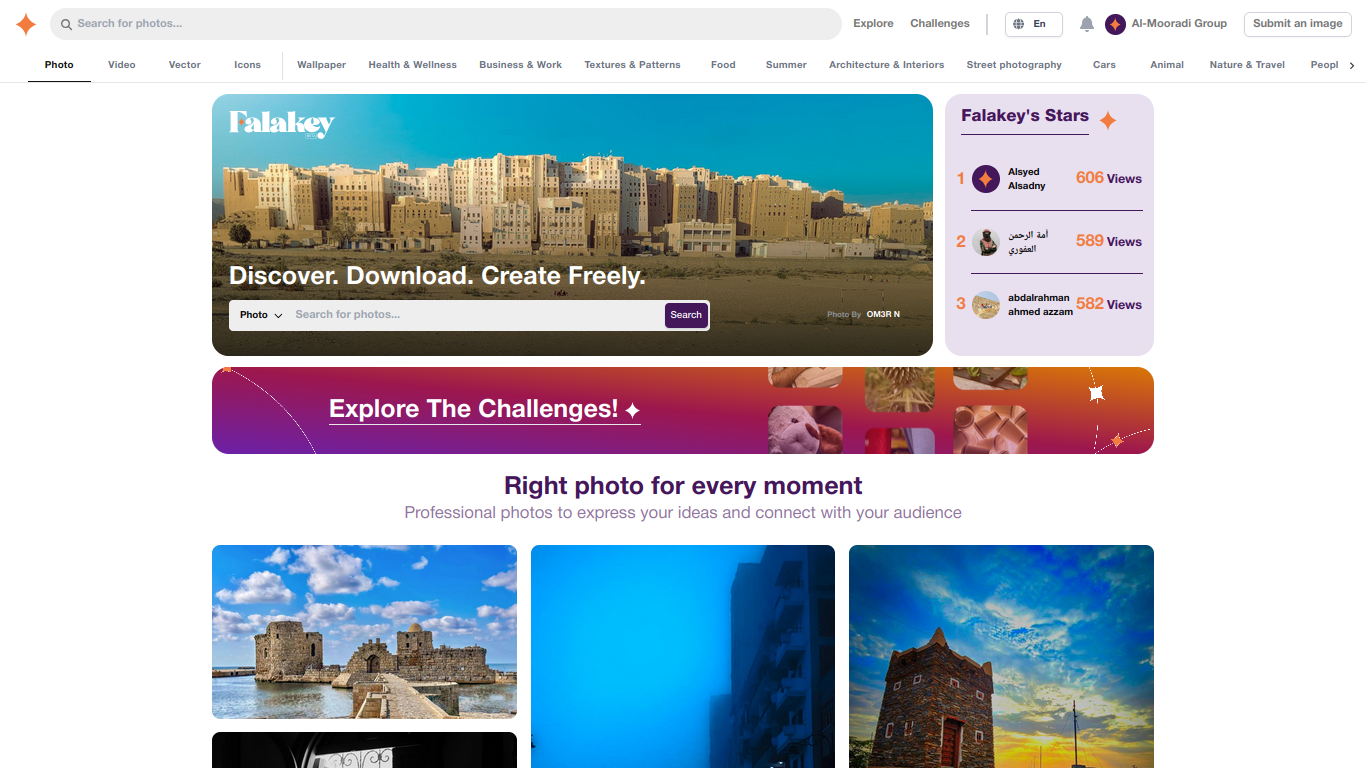Open Alsyed Alsadny's star avatar
The height and width of the screenshot is (768, 1366).
click(986, 179)
